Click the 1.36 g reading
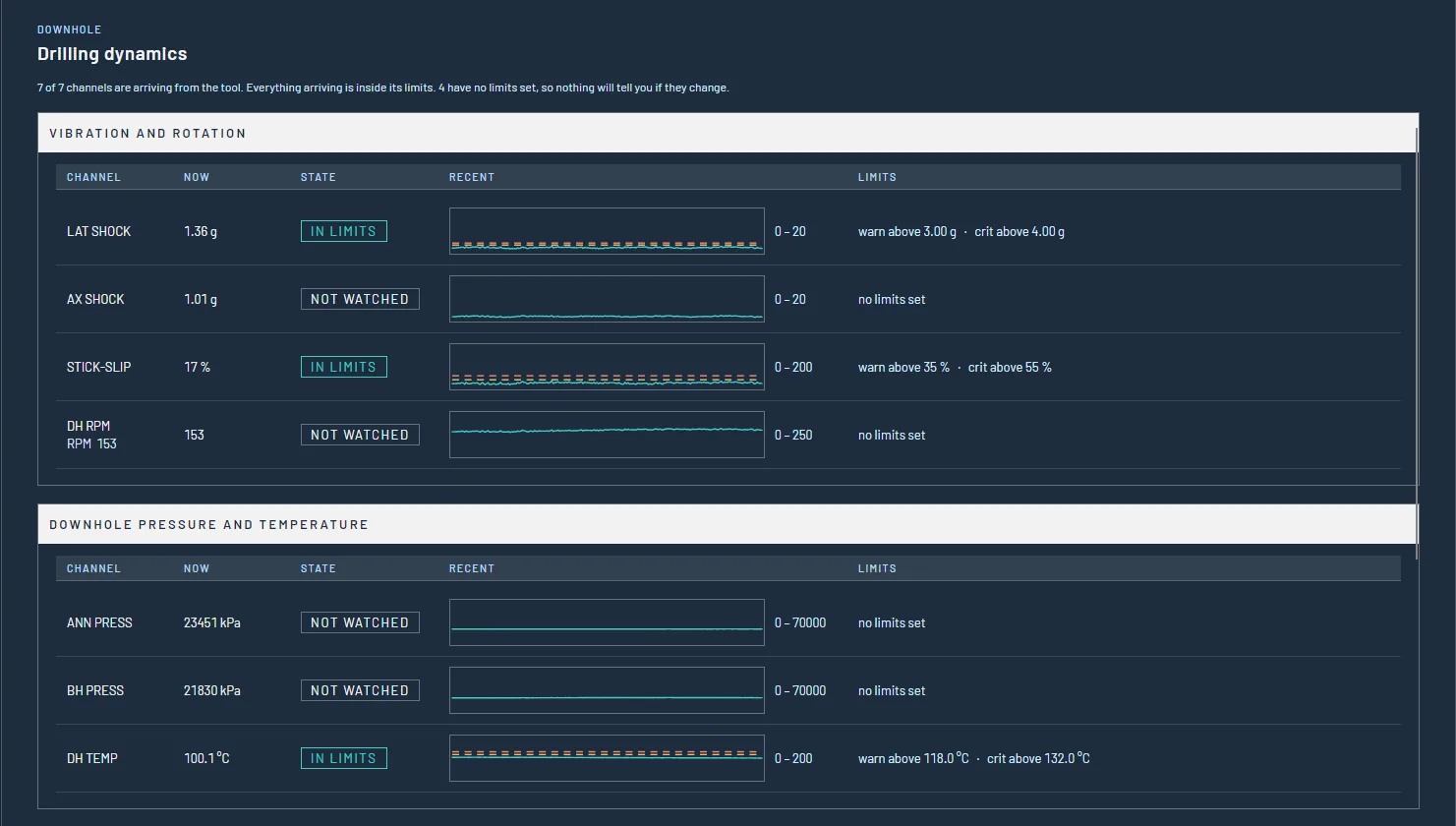1456x826 pixels. pyautogui.click(x=201, y=231)
